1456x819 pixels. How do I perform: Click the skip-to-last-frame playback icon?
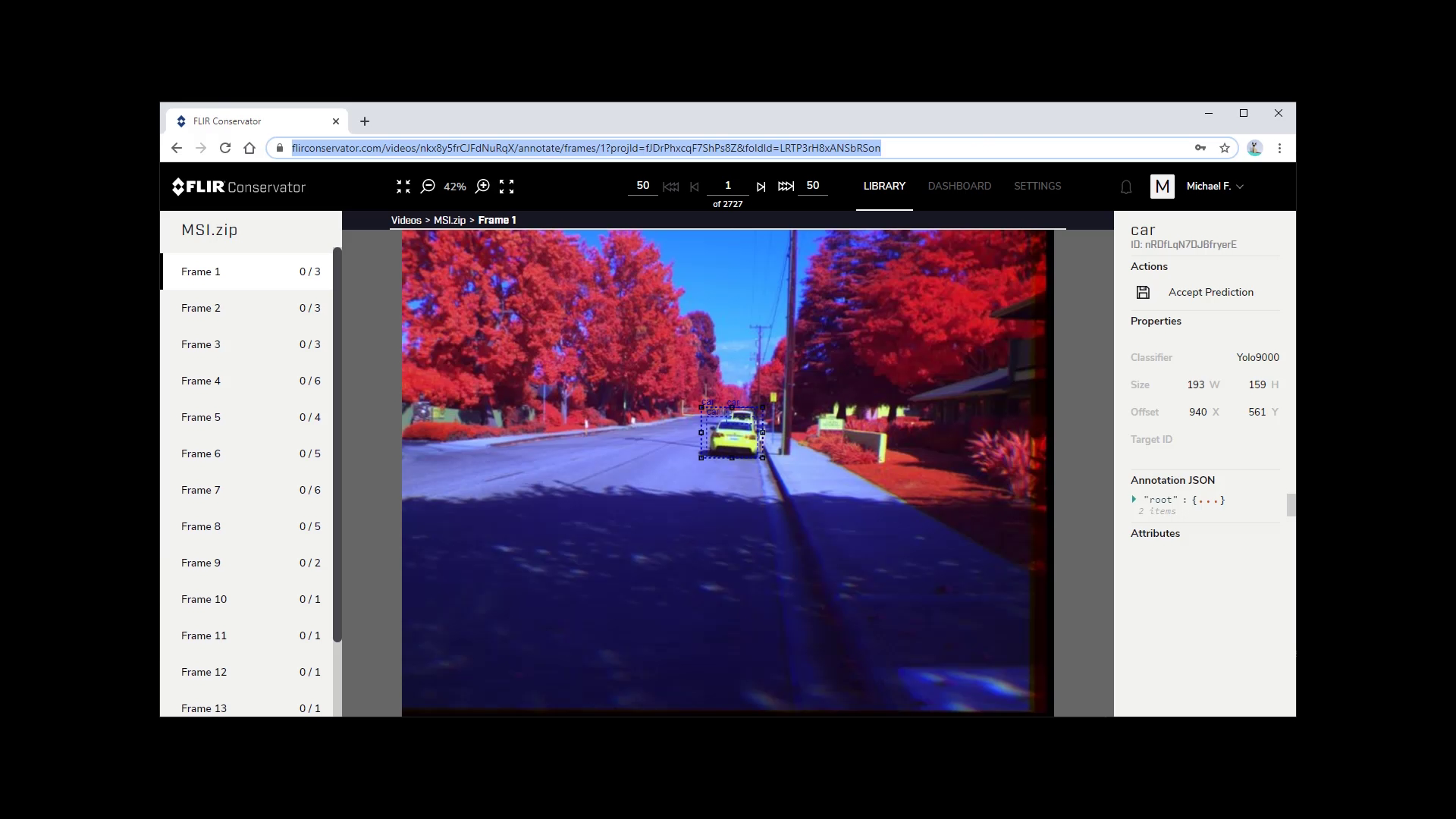[786, 186]
